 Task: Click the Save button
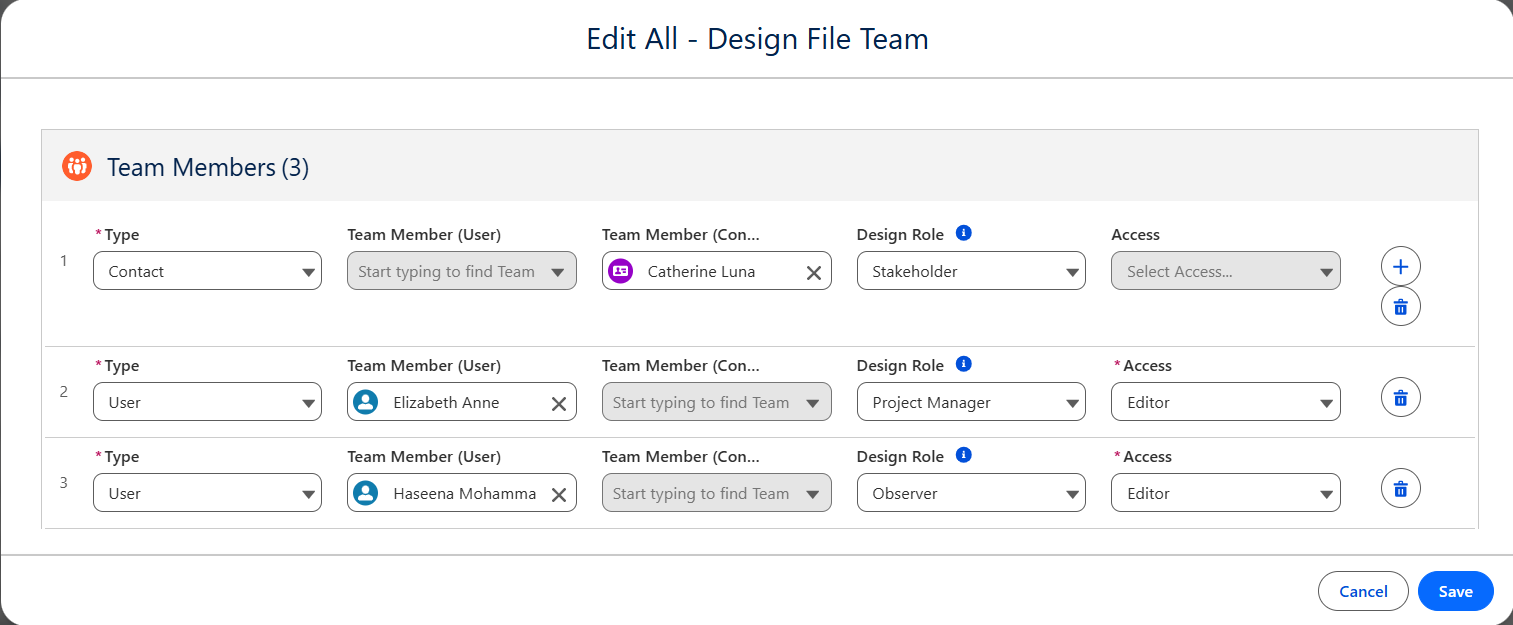[x=1455, y=591]
